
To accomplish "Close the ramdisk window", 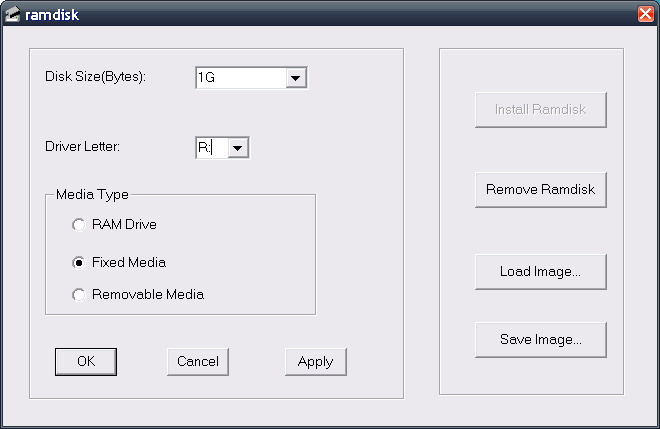I will coord(645,14).
